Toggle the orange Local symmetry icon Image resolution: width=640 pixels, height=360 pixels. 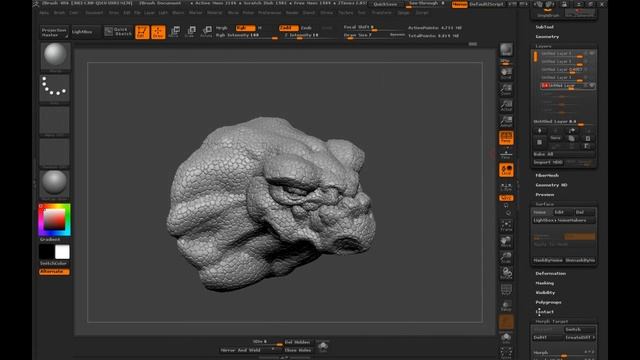click(506, 170)
